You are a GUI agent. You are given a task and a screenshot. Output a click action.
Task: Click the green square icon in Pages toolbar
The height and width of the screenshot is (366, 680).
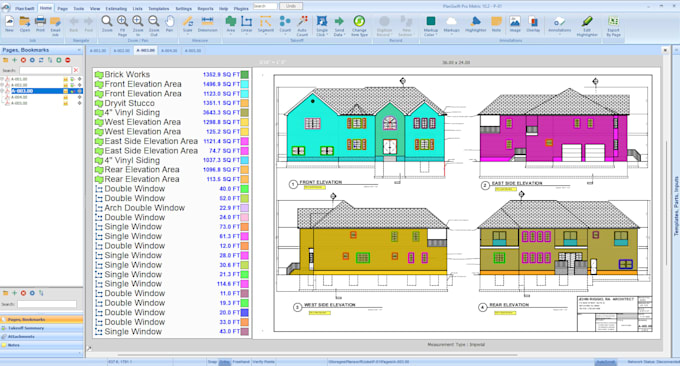click(59, 60)
